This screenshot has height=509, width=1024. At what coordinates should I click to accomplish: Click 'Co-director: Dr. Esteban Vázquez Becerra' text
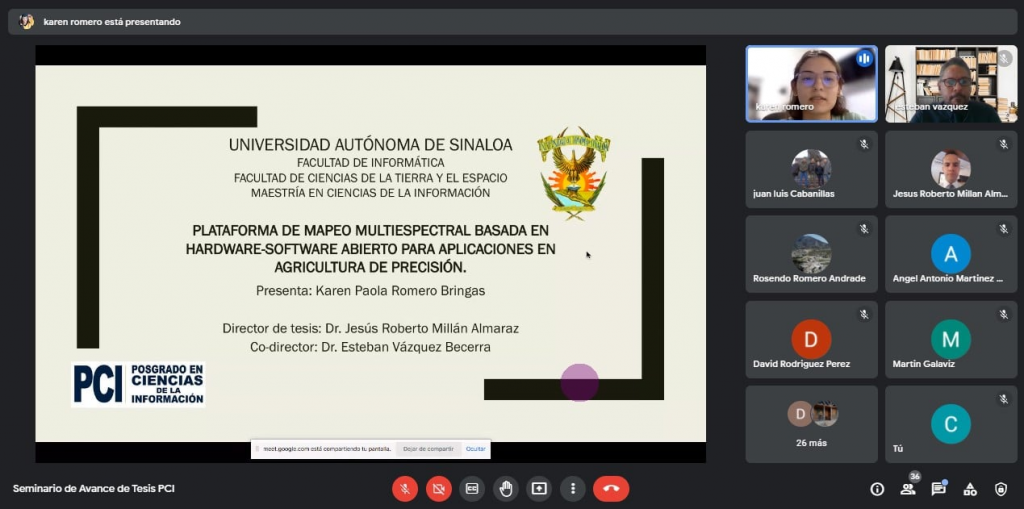click(x=370, y=348)
